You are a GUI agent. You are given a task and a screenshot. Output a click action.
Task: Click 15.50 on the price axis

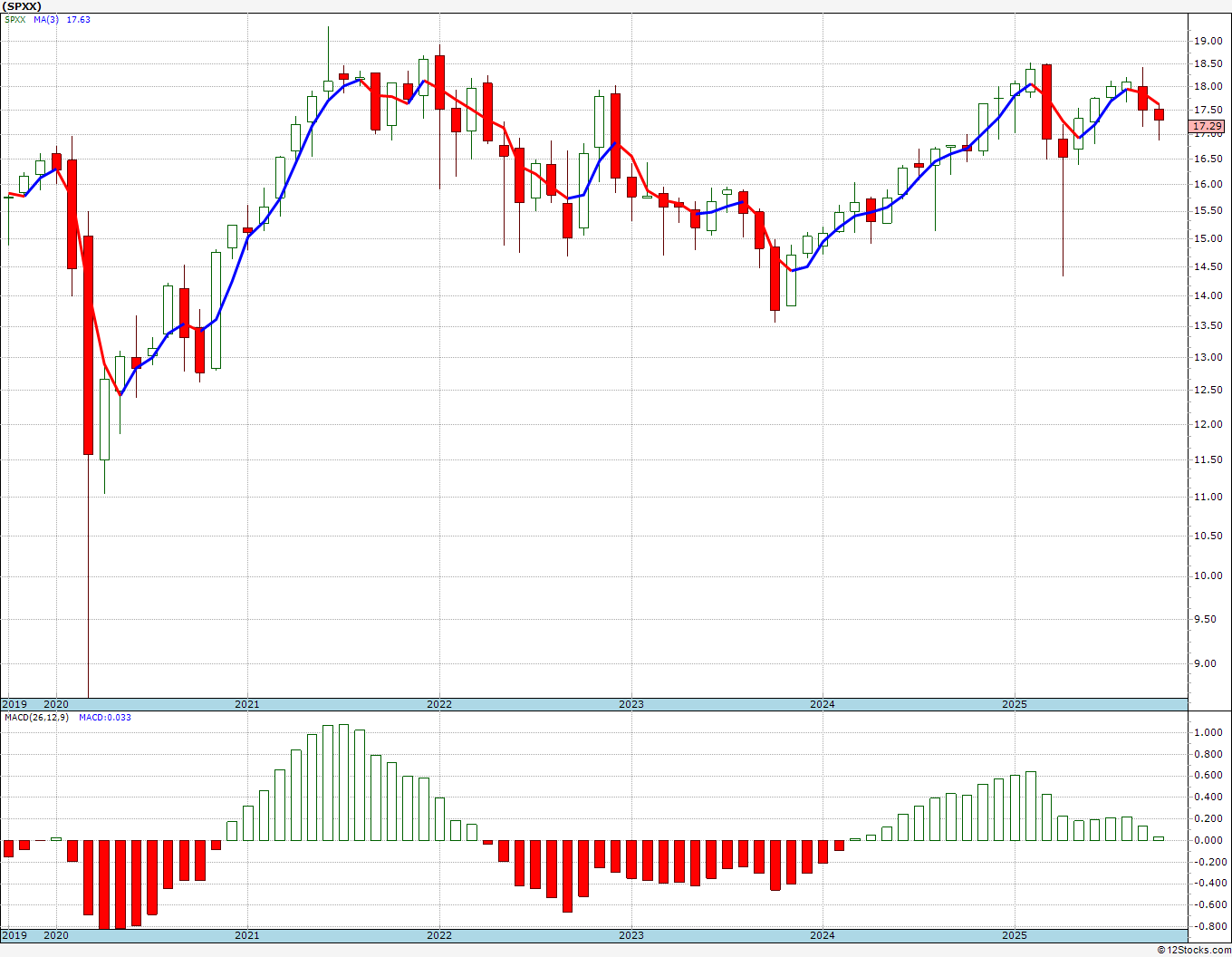point(1207,210)
